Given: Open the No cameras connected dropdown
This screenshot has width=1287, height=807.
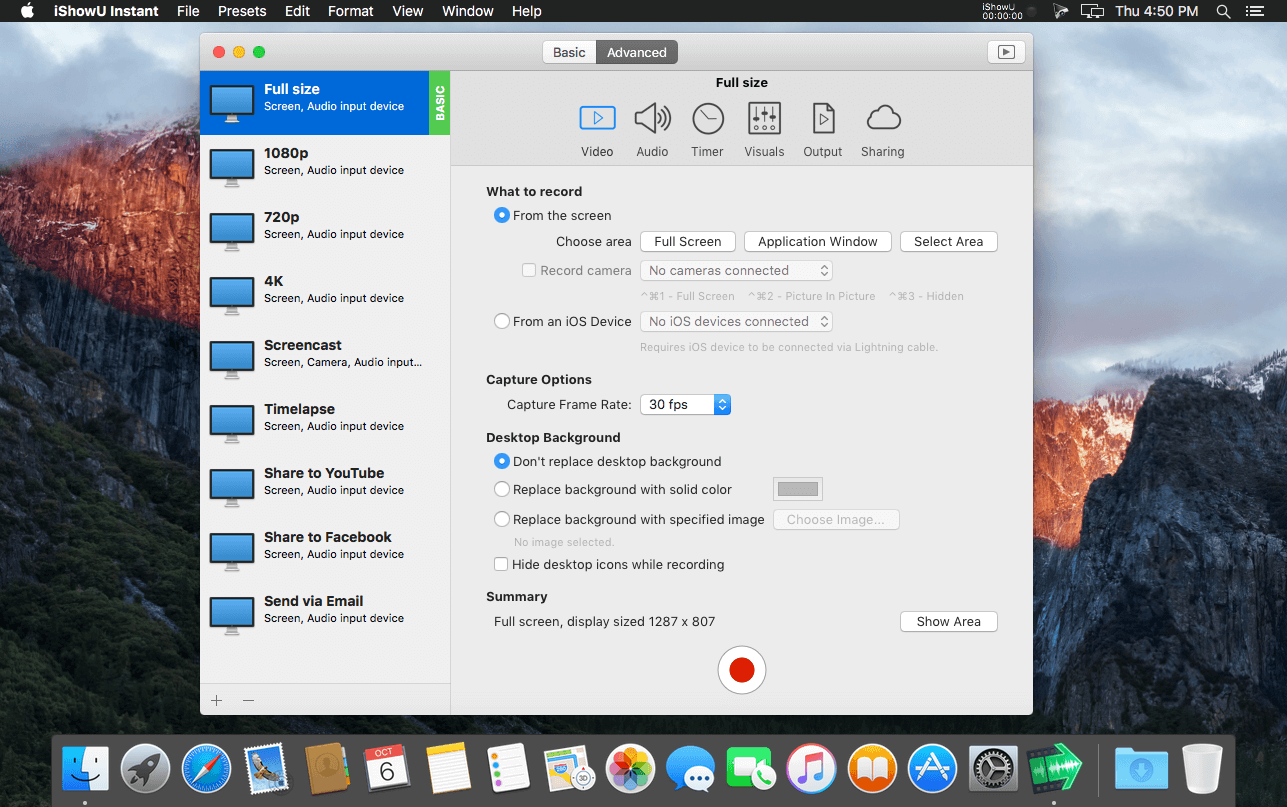Looking at the screenshot, I should tap(736, 271).
